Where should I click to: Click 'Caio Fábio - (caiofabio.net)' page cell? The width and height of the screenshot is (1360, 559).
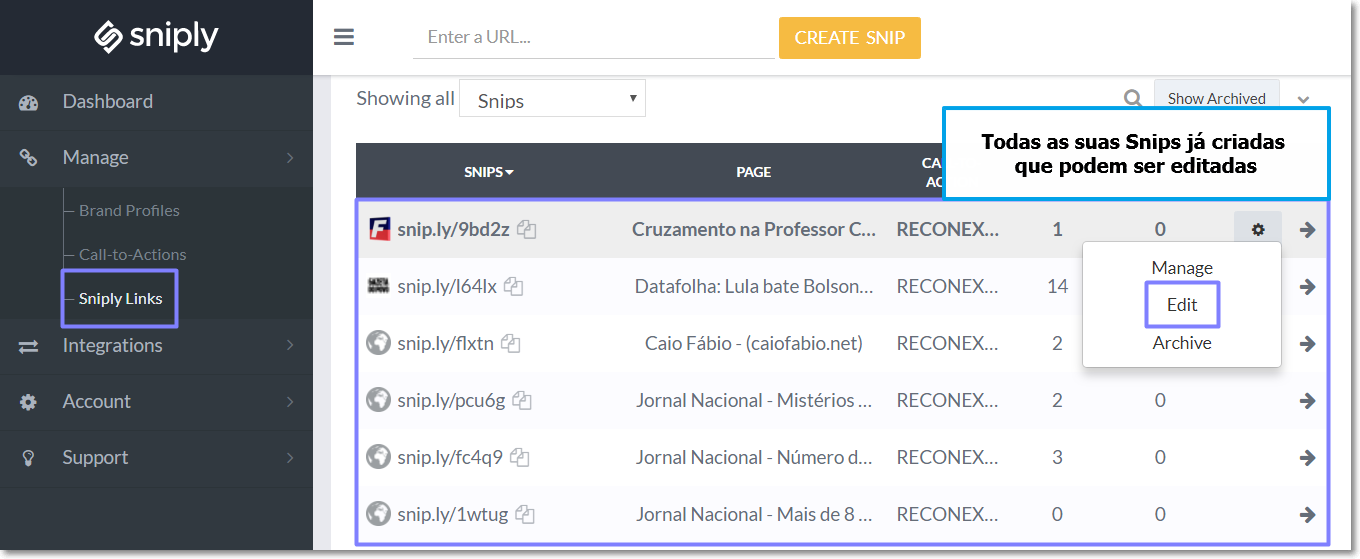(754, 344)
